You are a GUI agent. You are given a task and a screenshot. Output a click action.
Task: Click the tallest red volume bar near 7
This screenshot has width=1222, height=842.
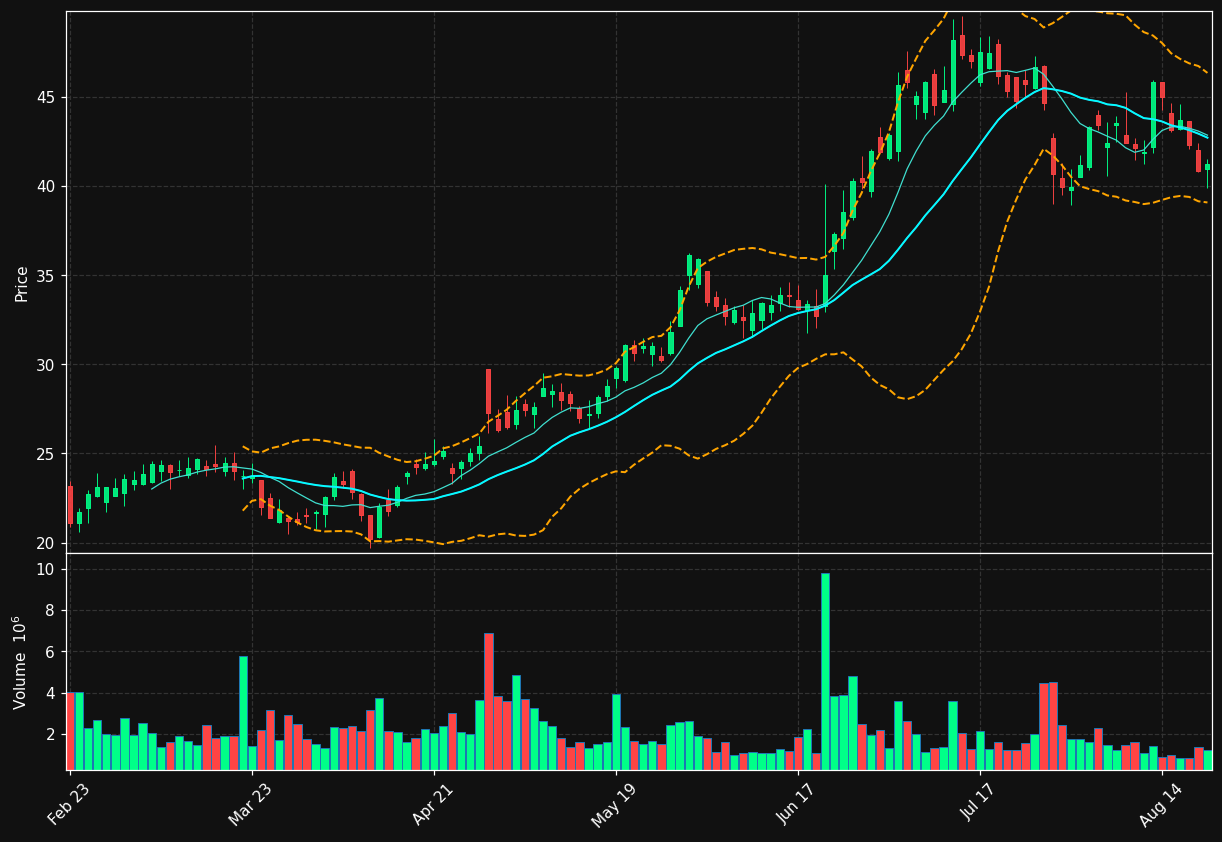click(489, 701)
